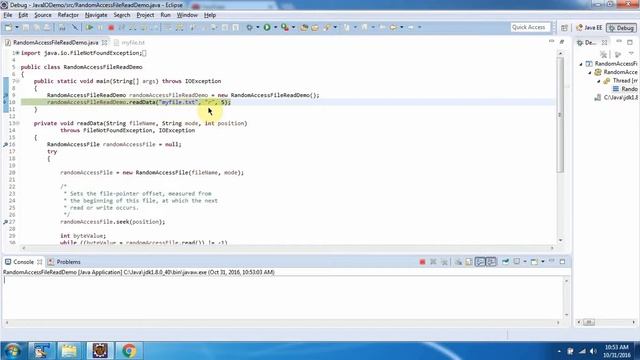The image size is (640, 360).
Task: Open the Navigate menu
Action: pos(96,15)
